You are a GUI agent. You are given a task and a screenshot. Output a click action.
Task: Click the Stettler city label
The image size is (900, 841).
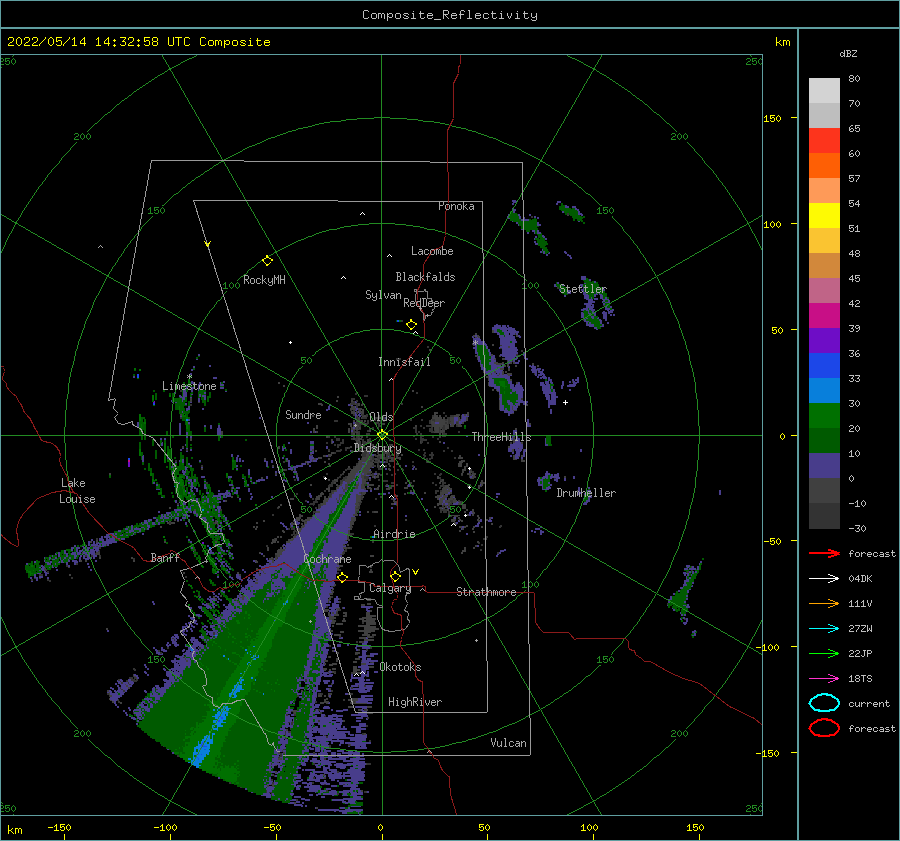click(x=583, y=289)
